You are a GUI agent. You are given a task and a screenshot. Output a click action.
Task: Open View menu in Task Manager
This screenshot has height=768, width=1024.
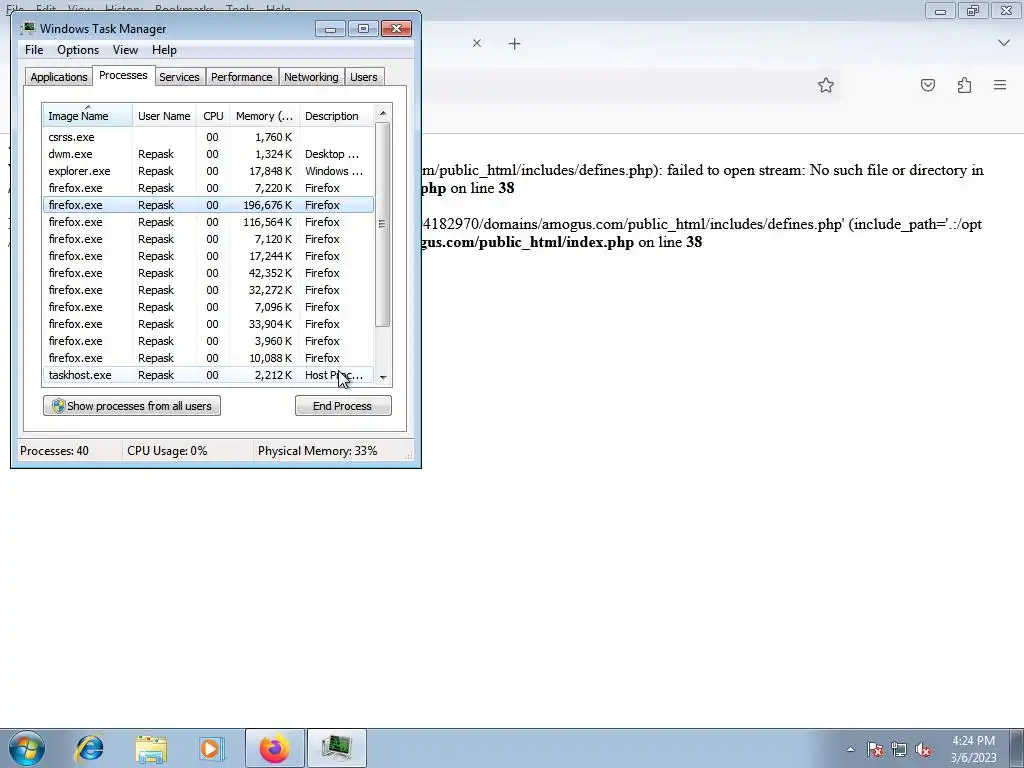pos(125,50)
